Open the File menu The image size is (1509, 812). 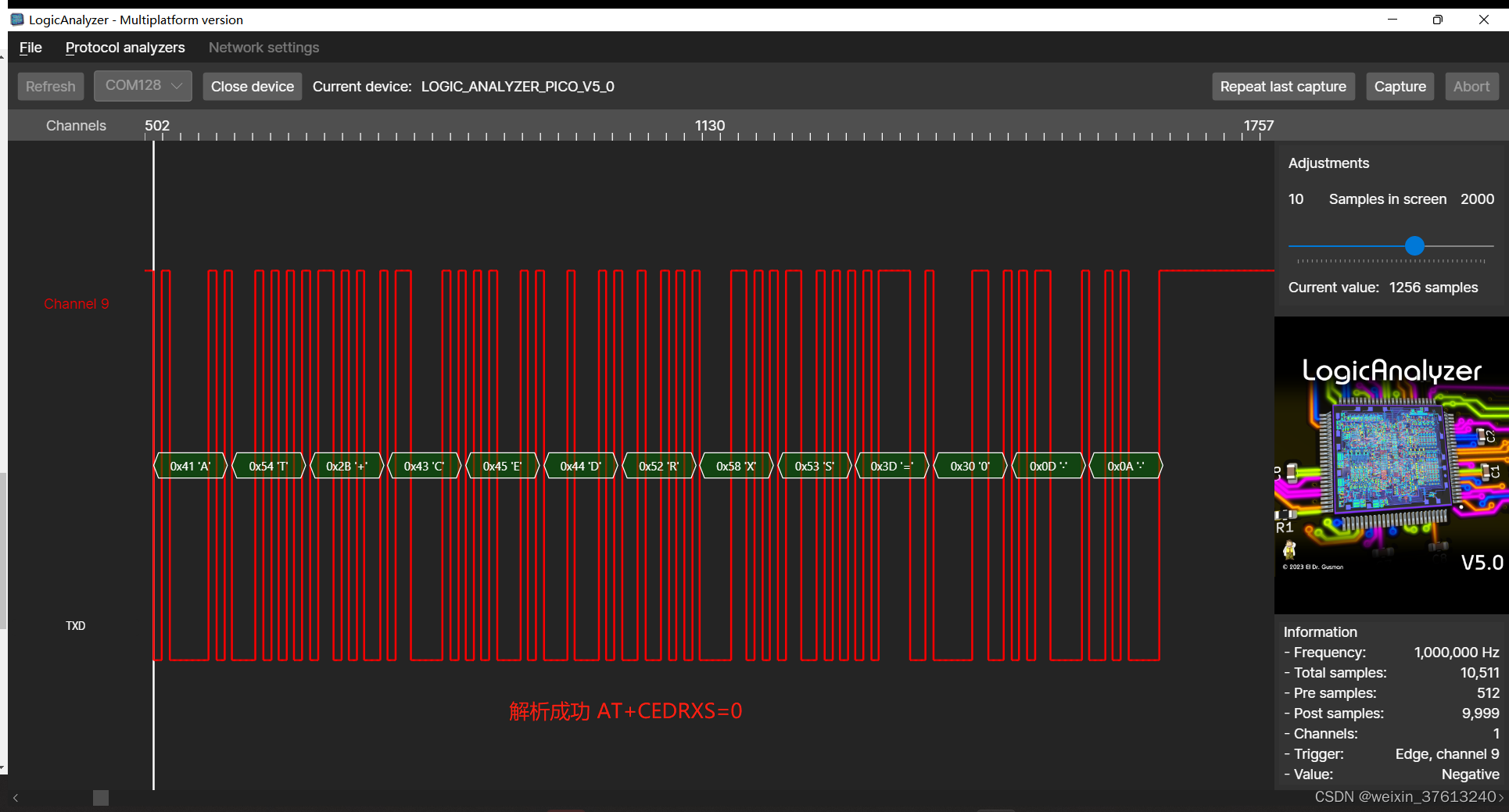click(30, 48)
